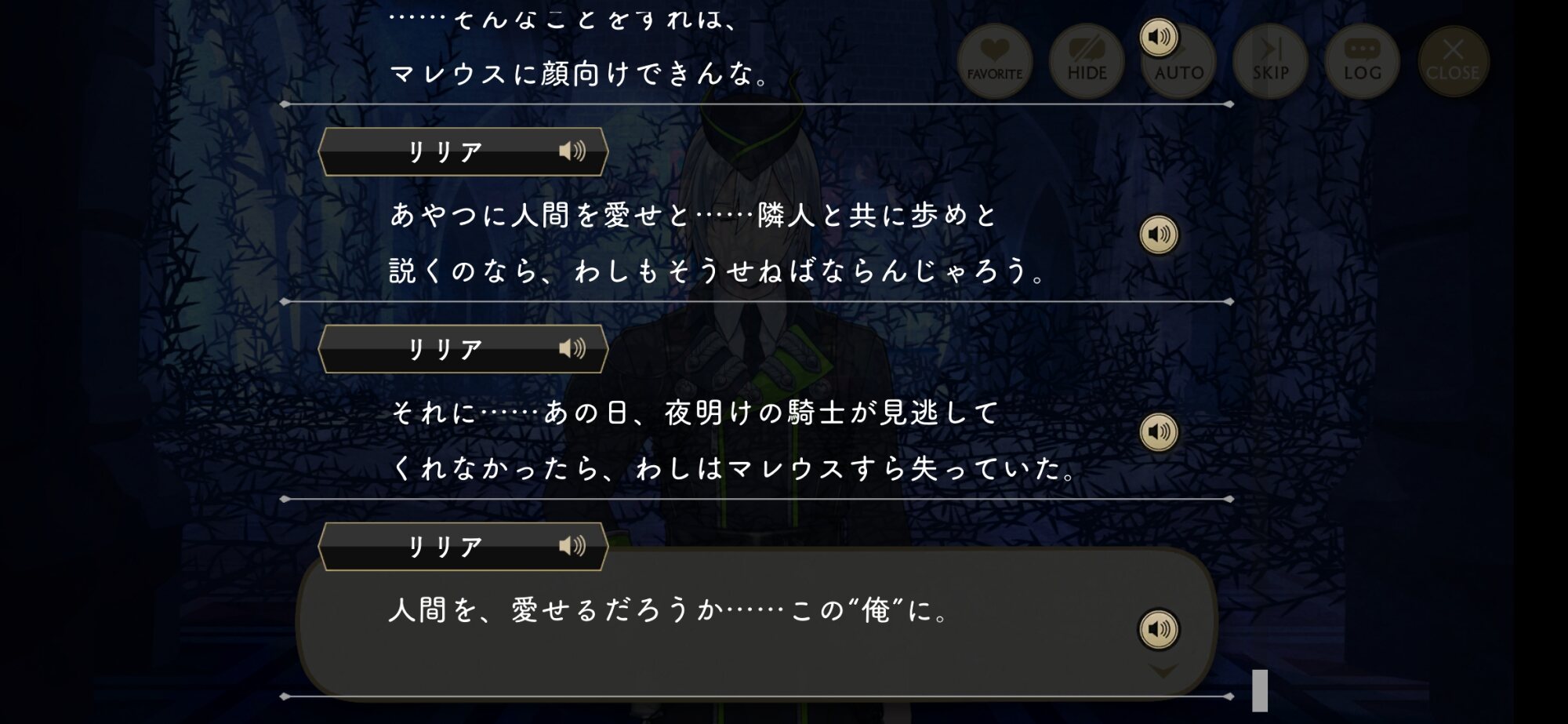Enable AUTO play mode

tap(1179, 61)
